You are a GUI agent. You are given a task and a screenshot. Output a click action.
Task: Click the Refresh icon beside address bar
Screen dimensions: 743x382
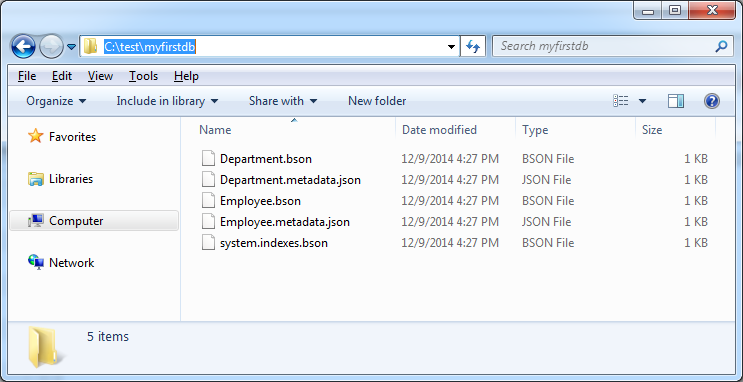pyautogui.click(x=473, y=46)
